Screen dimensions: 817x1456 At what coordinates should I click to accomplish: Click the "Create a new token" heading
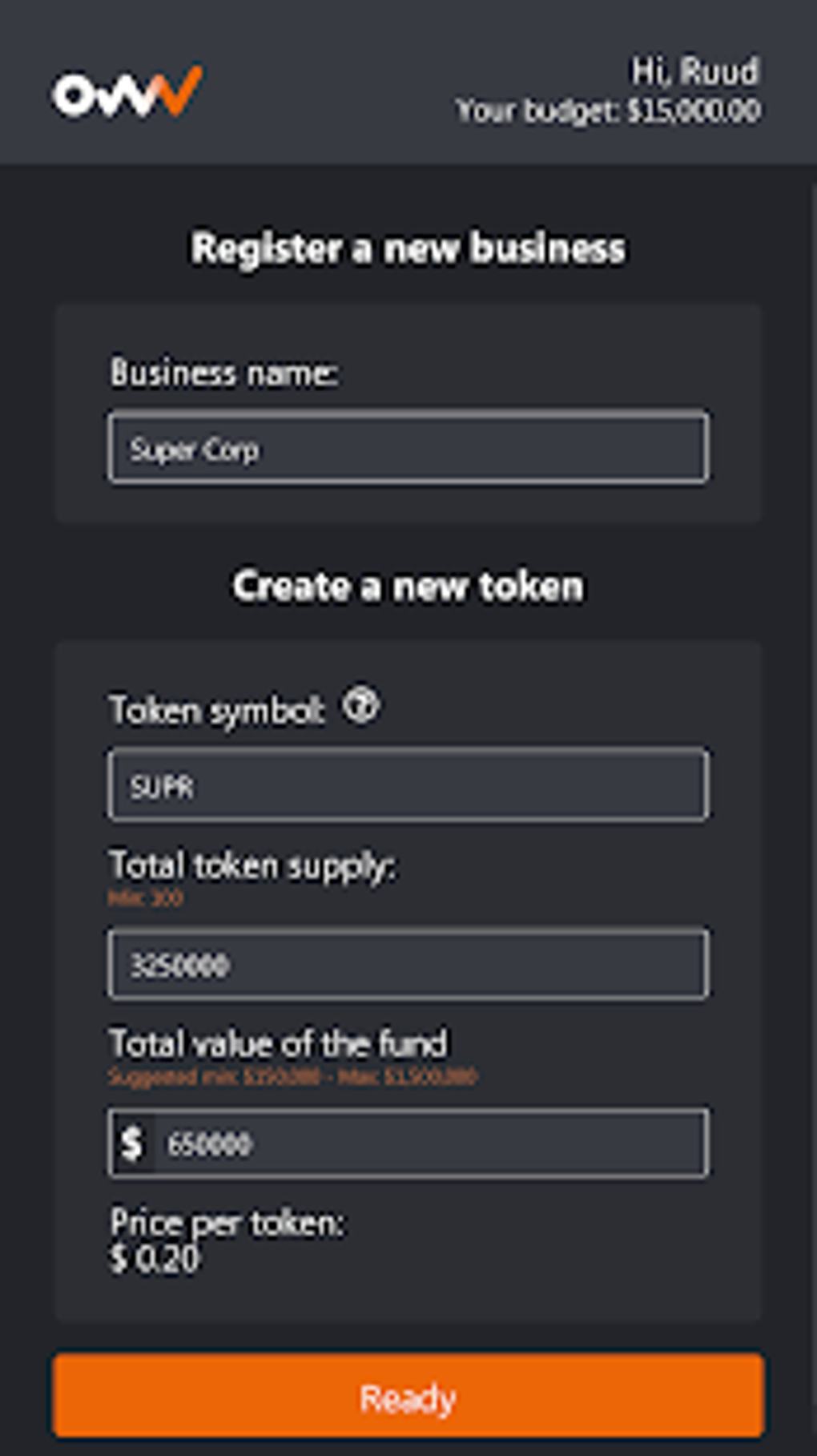[x=408, y=586]
